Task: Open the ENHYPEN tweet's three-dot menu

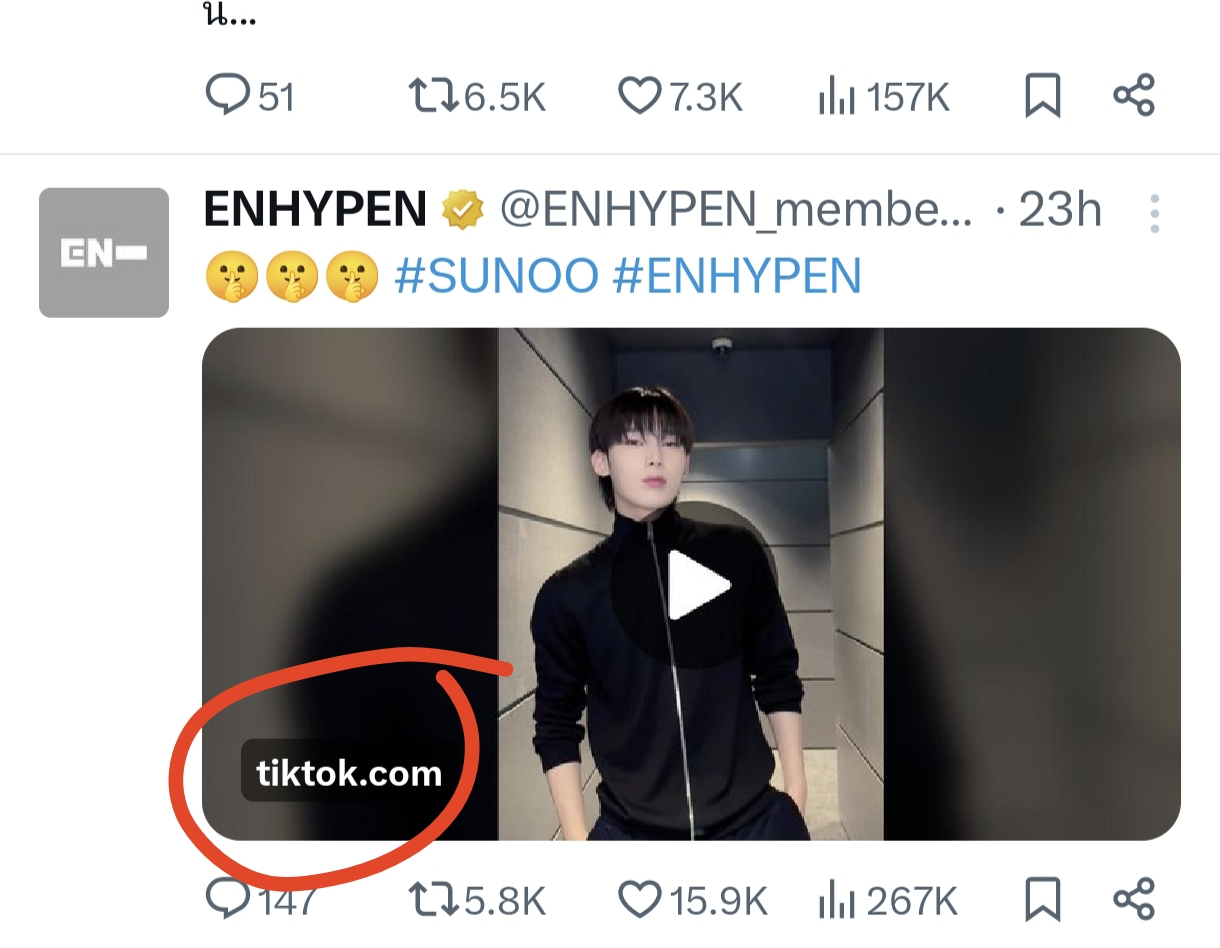Action: 1154,213
